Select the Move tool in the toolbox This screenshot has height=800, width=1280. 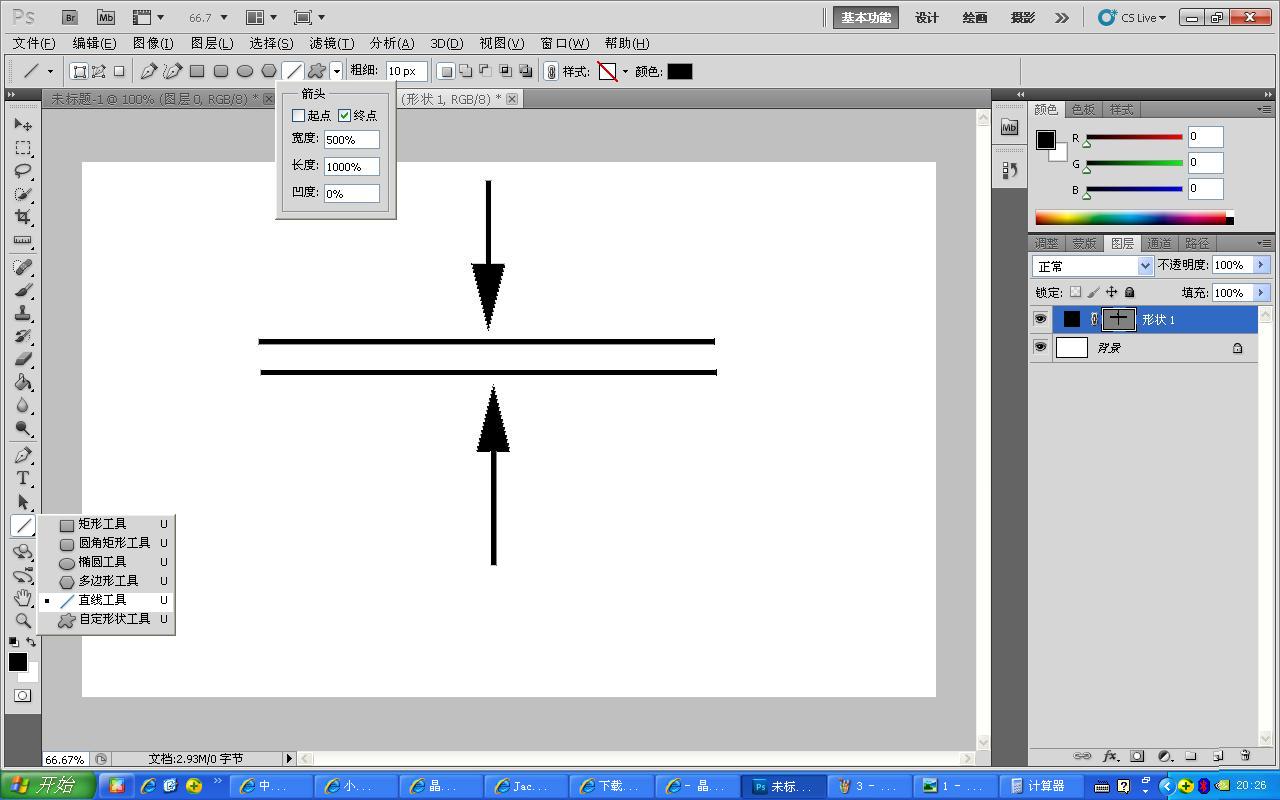[23, 124]
